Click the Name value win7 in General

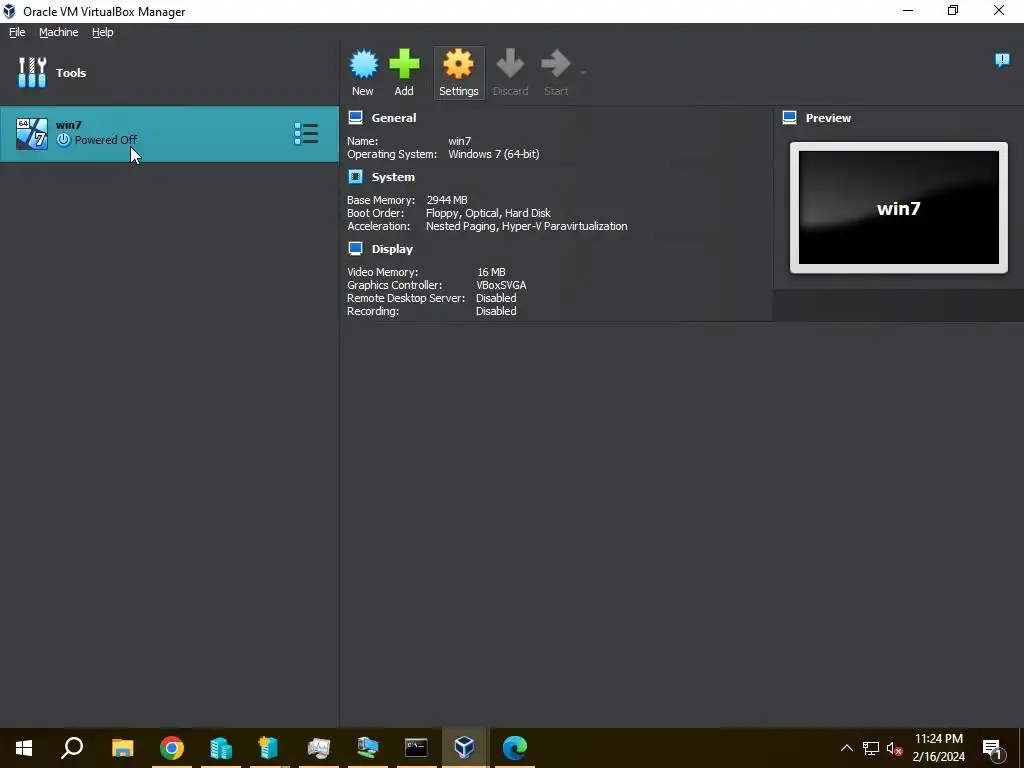(x=460, y=141)
